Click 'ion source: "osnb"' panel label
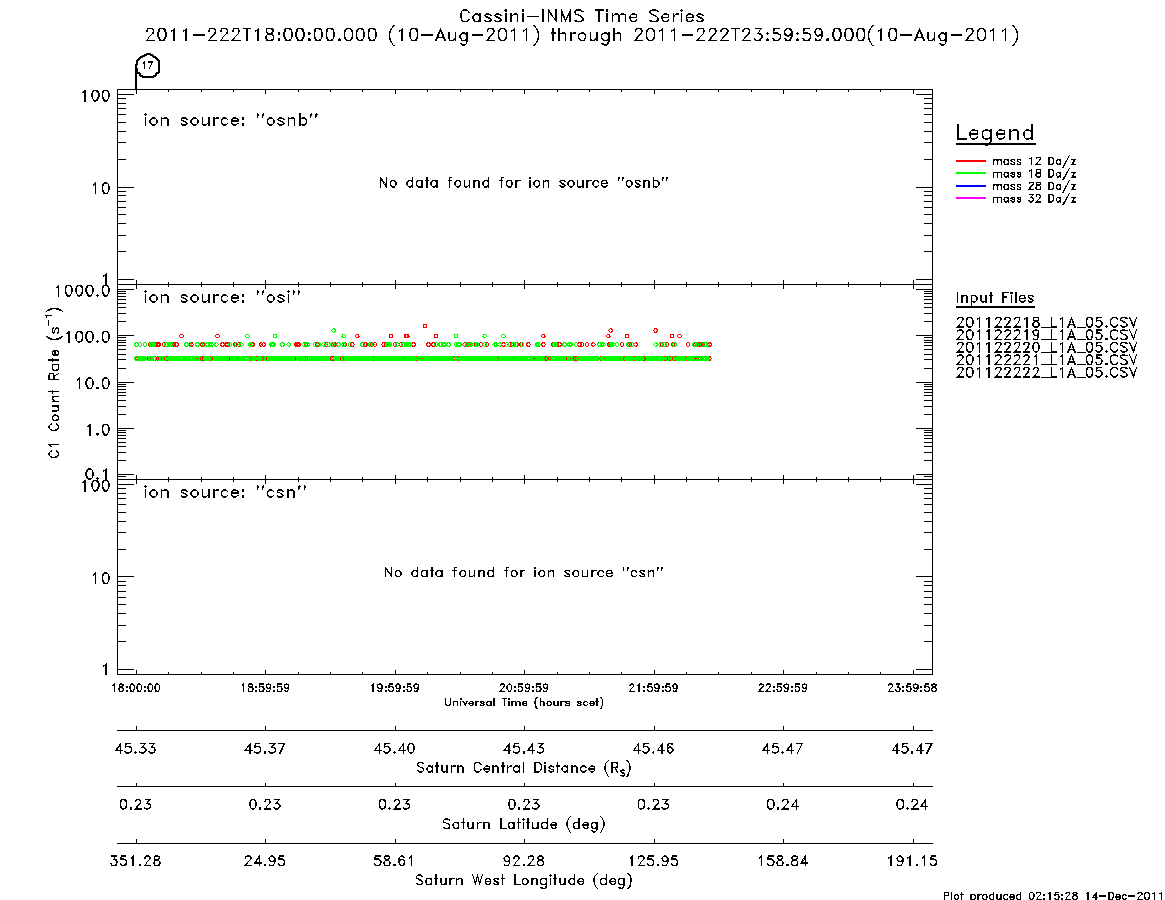 (x=231, y=120)
